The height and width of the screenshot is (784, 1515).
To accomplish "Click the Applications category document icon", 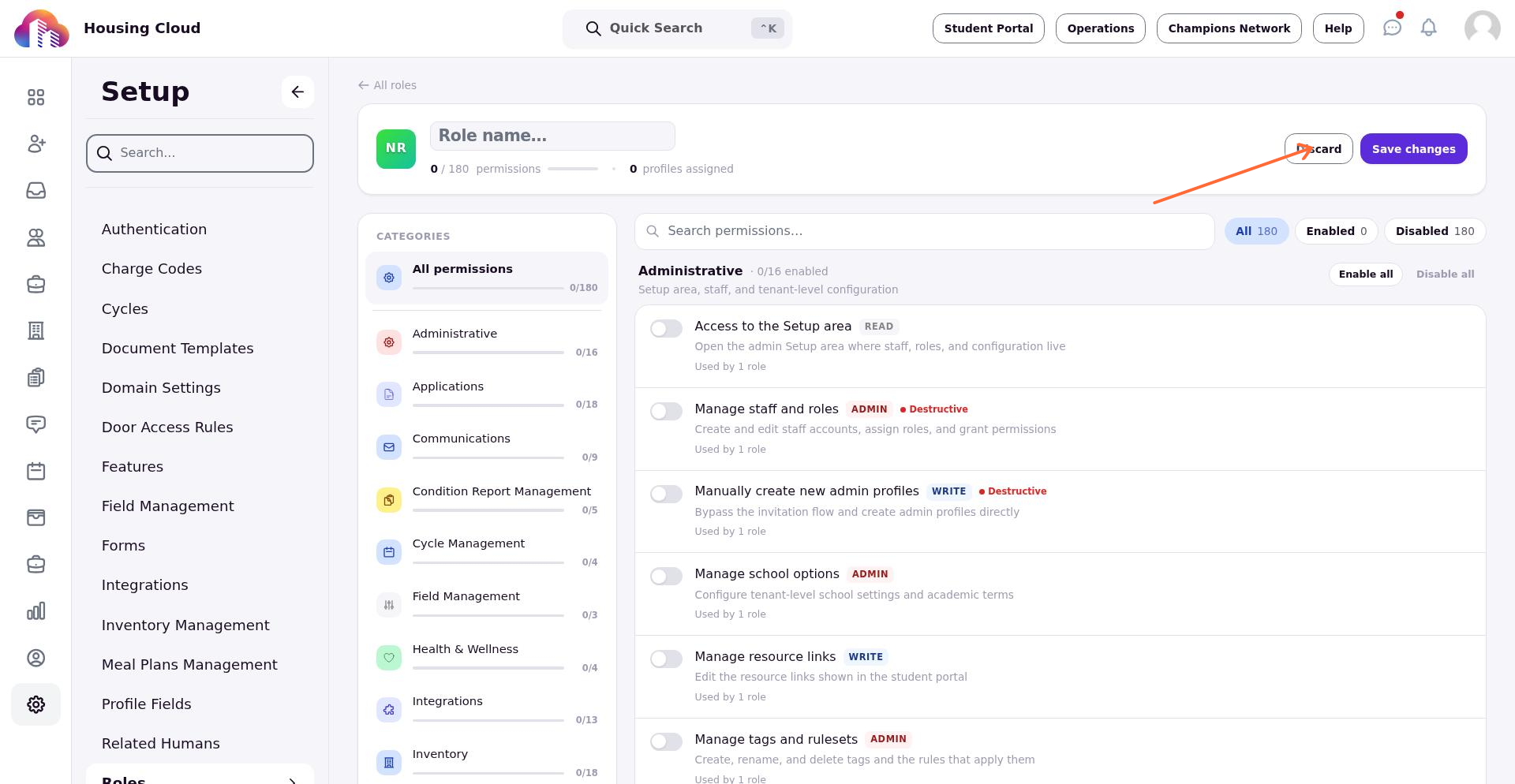I will coord(389,394).
